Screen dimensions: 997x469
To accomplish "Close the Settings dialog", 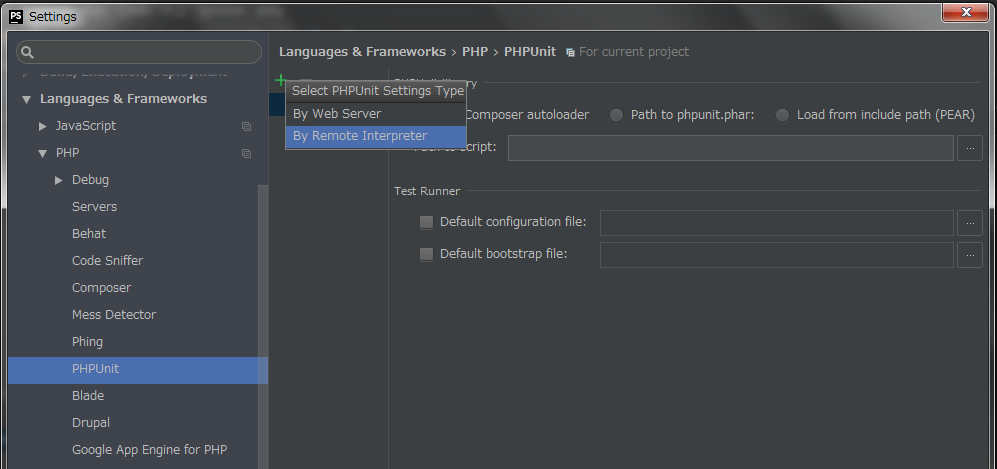I will coord(965,12).
